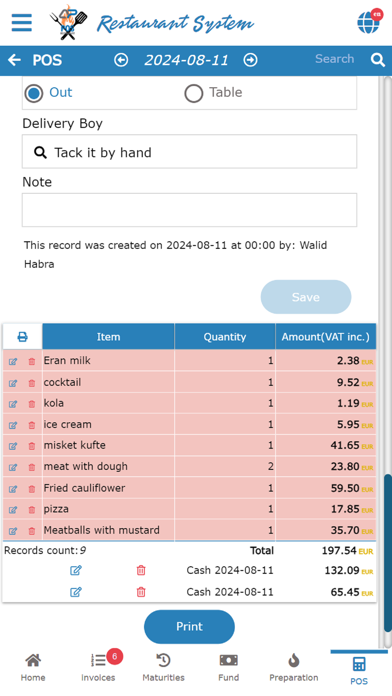Delete the cocktail row
Image resolution: width=392 pixels, height=696 pixels.
tap(32, 383)
